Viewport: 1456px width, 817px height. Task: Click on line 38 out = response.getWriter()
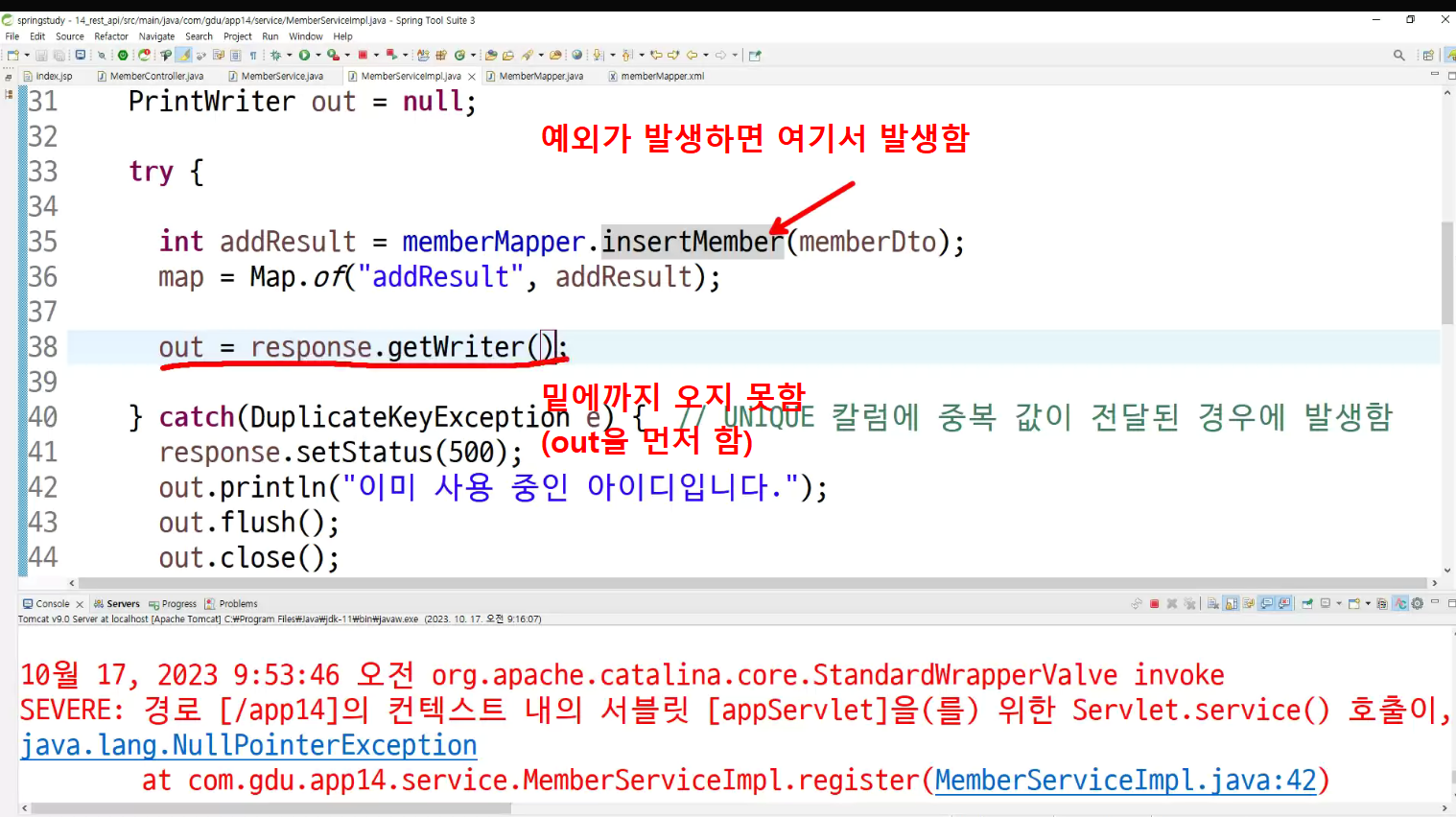(x=364, y=346)
